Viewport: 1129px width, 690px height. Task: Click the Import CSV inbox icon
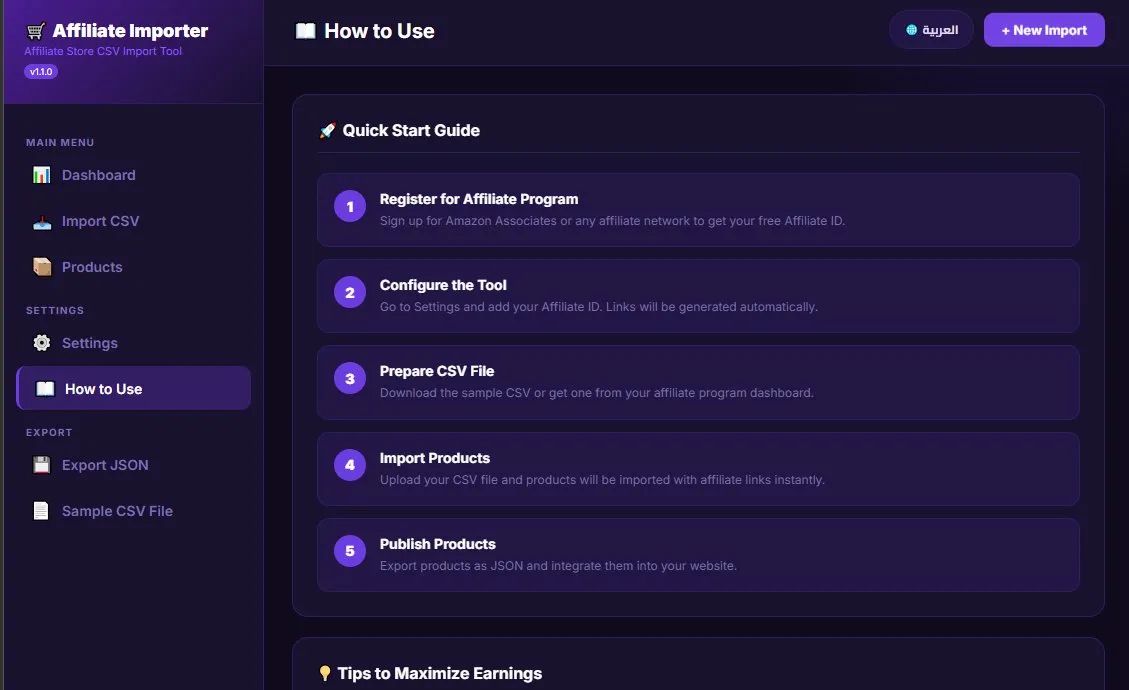pyautogui.click(x=41, y=221)
